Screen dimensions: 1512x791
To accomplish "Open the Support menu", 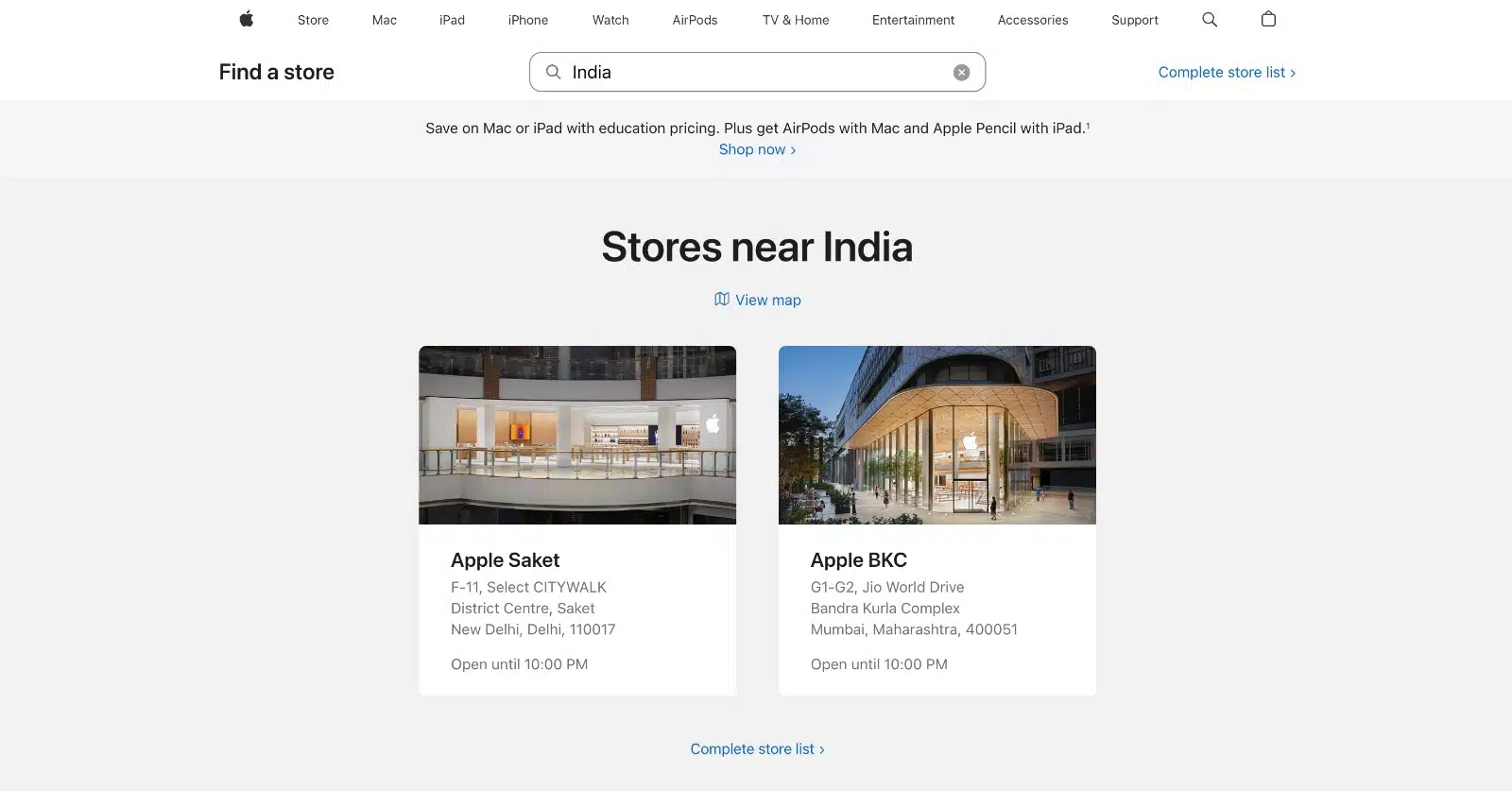I will click(1135, 20).
